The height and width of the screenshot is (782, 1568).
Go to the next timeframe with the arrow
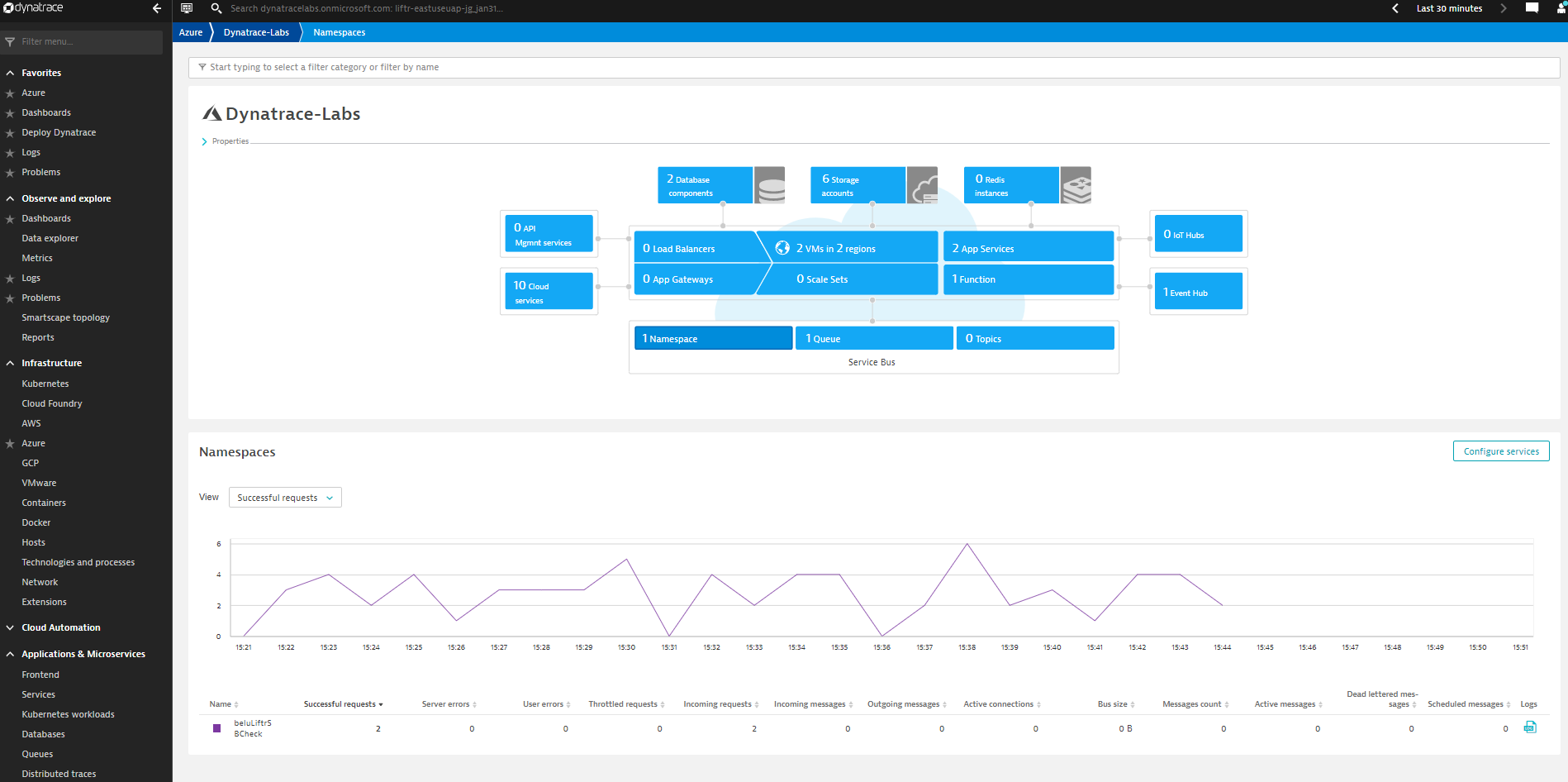click(x=1504, y=8)
